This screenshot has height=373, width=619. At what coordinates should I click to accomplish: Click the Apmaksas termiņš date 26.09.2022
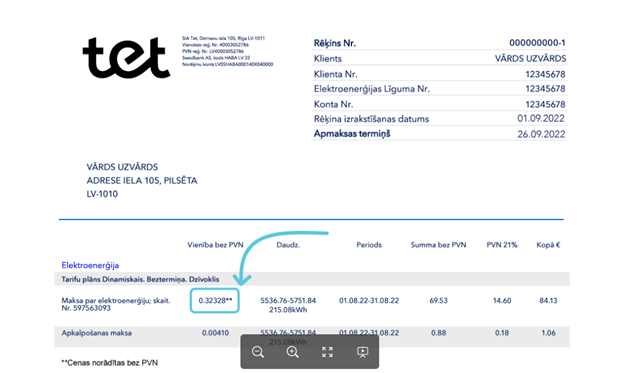[541, 134]
